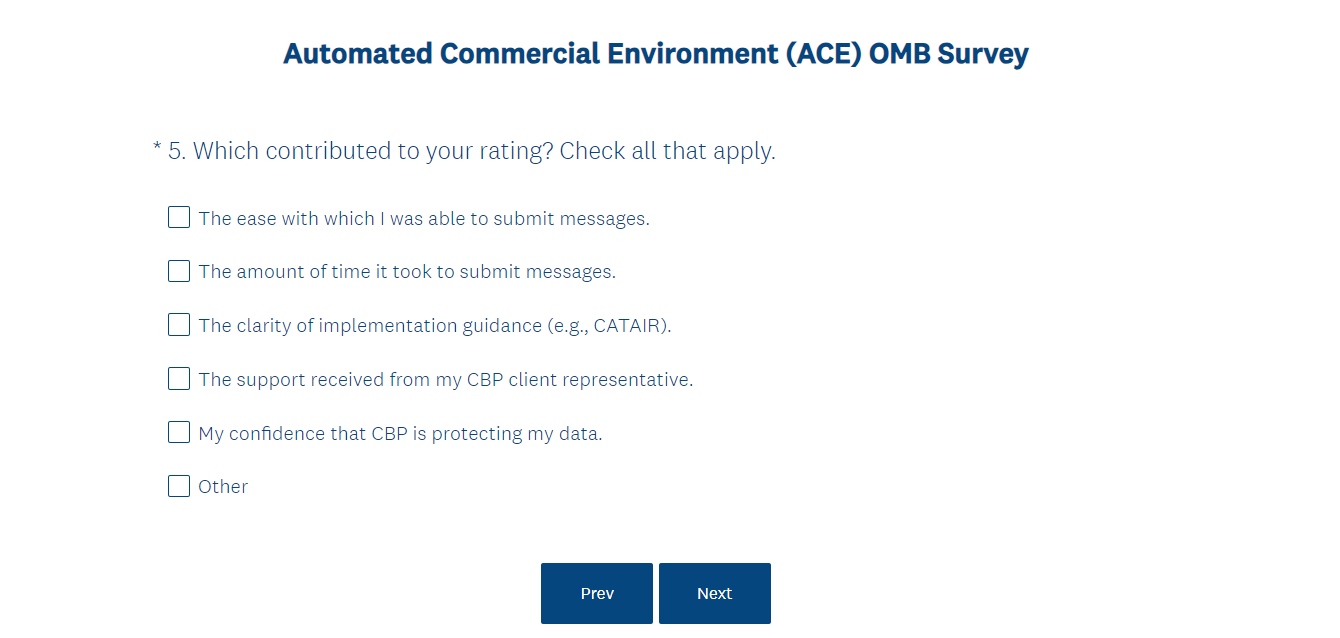The image size is (1340, 638).
Task: Check the ease of submitting messages checkbox
Action: click(x=179, y=217)
